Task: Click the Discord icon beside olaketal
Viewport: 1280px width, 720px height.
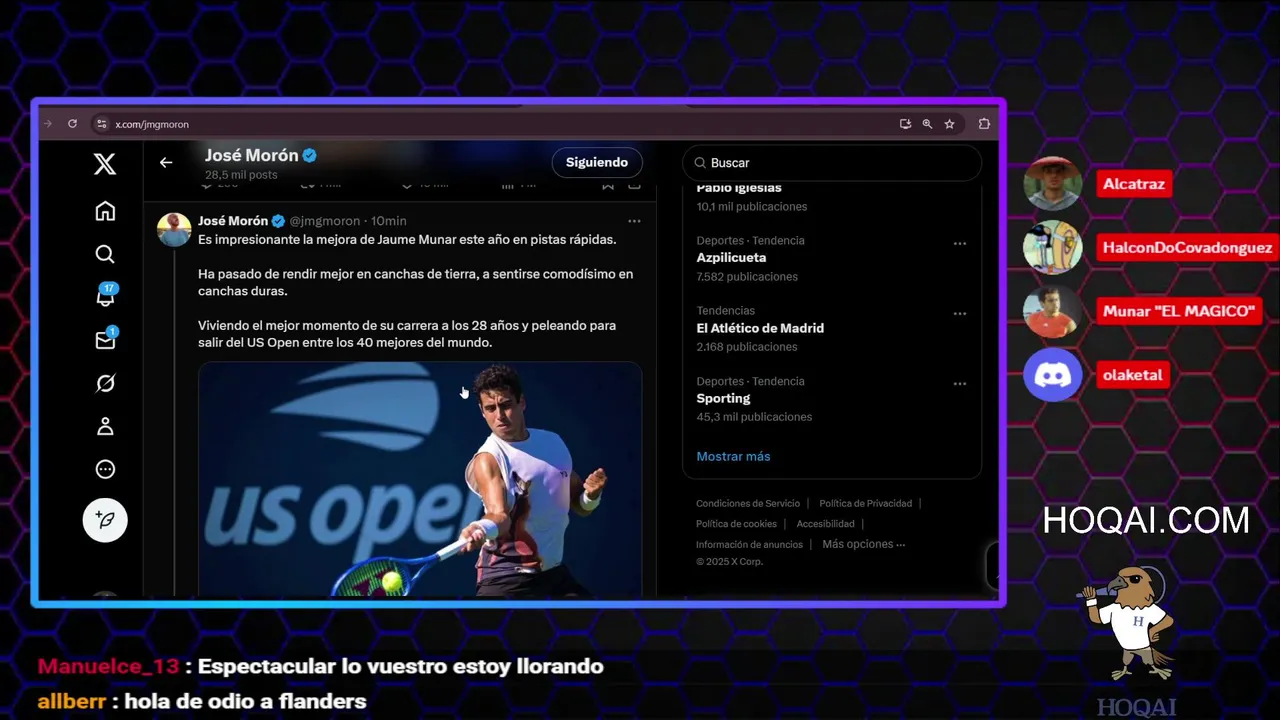Action: tap(1053, 375)
